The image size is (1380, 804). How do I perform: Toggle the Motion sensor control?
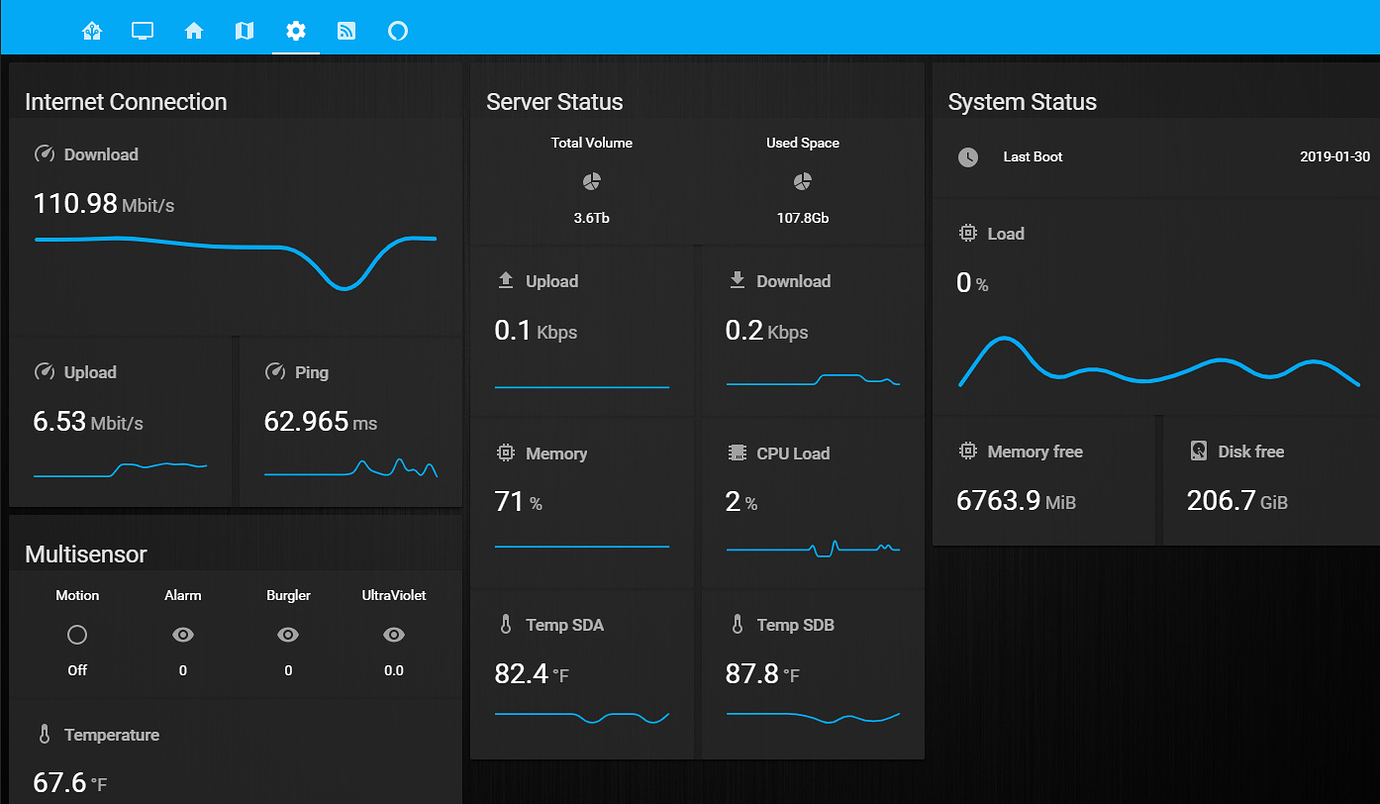point(77,634)
